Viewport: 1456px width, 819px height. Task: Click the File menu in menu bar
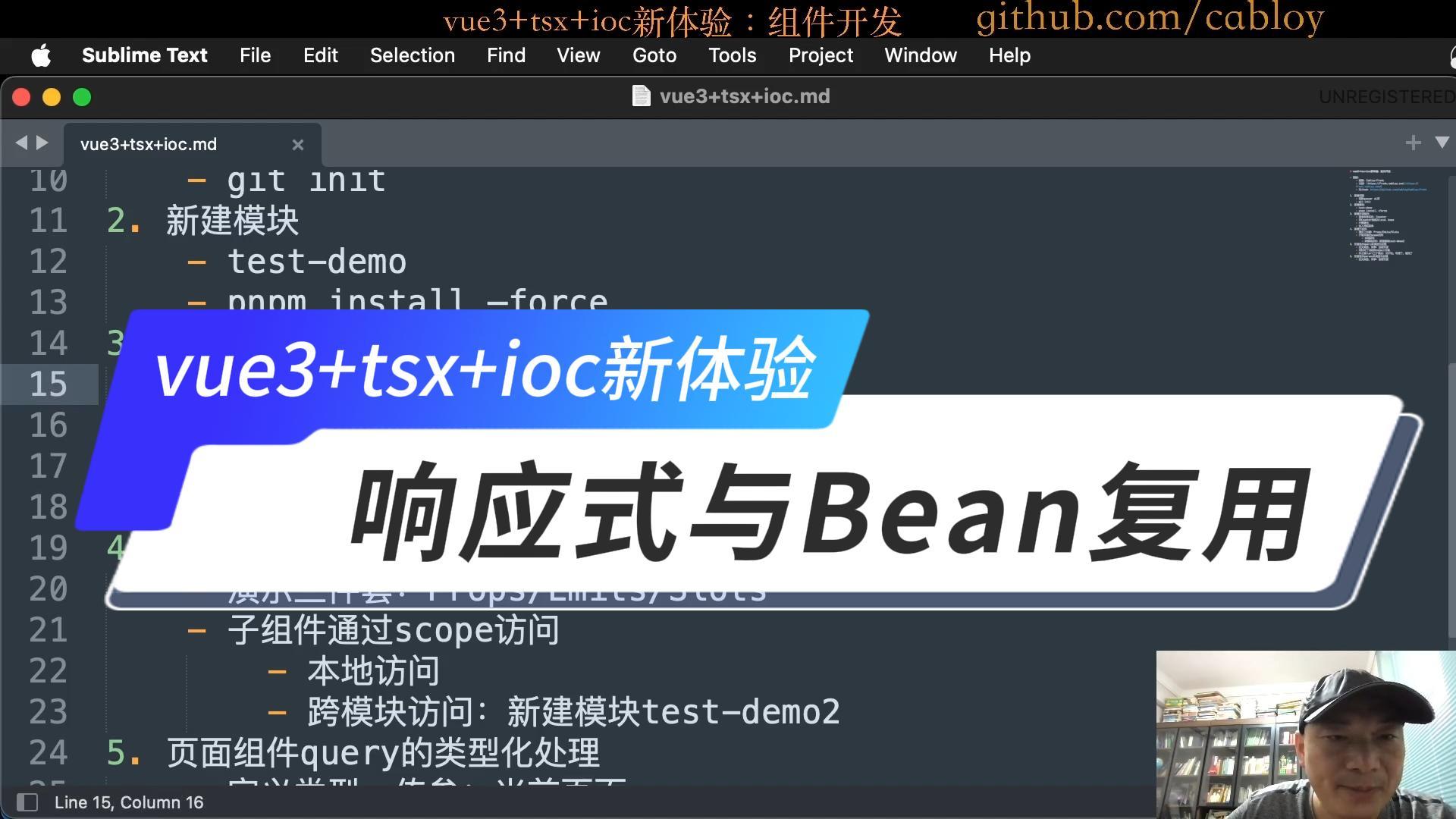[254, 55]
